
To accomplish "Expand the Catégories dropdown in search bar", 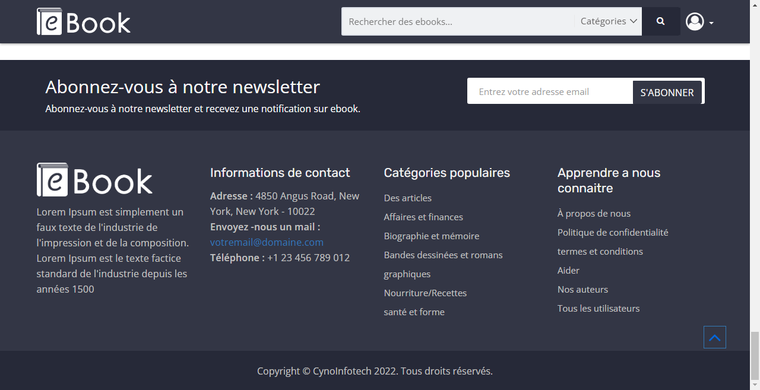I will pyautogui.click(x=608, y=21).
